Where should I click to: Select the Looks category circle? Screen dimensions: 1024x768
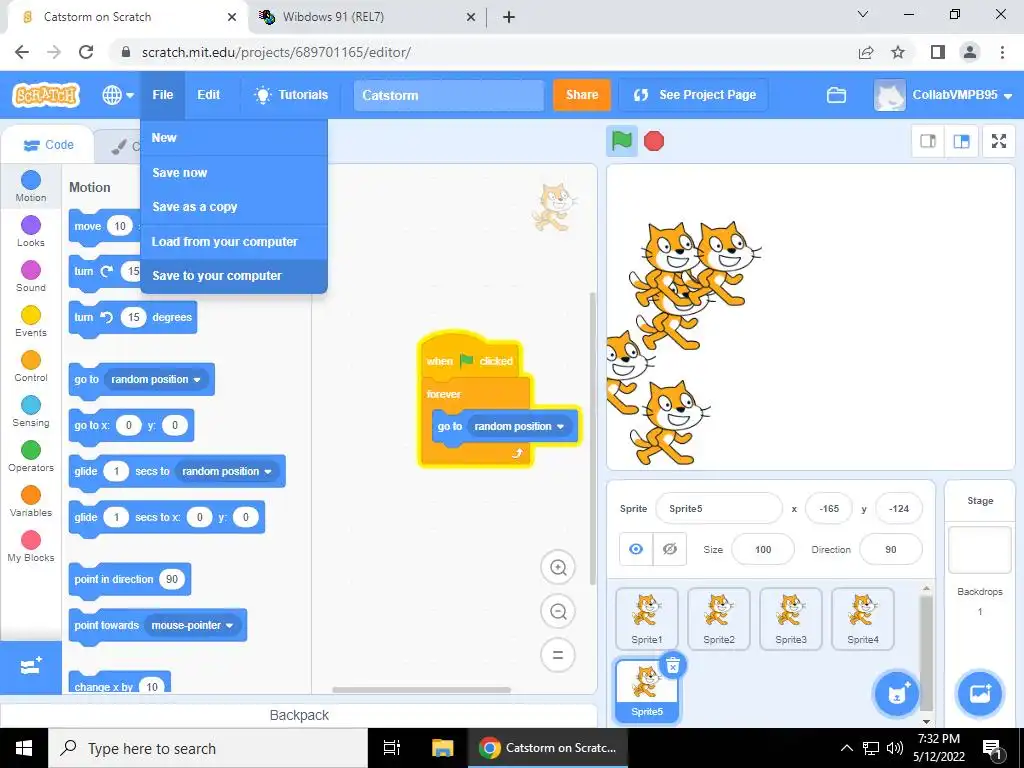[x=31, y=225]
